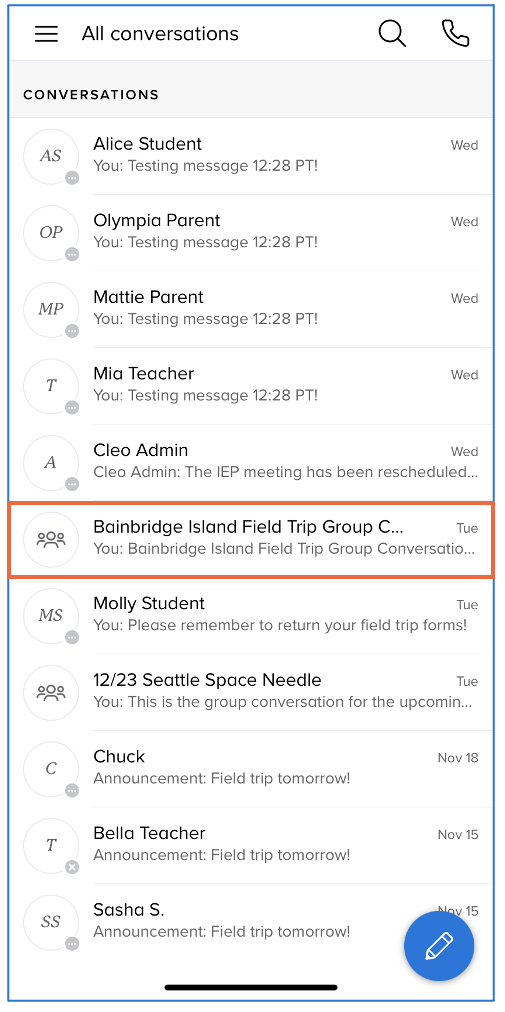Tap the search magnifying glass icon

coord(392,34)
